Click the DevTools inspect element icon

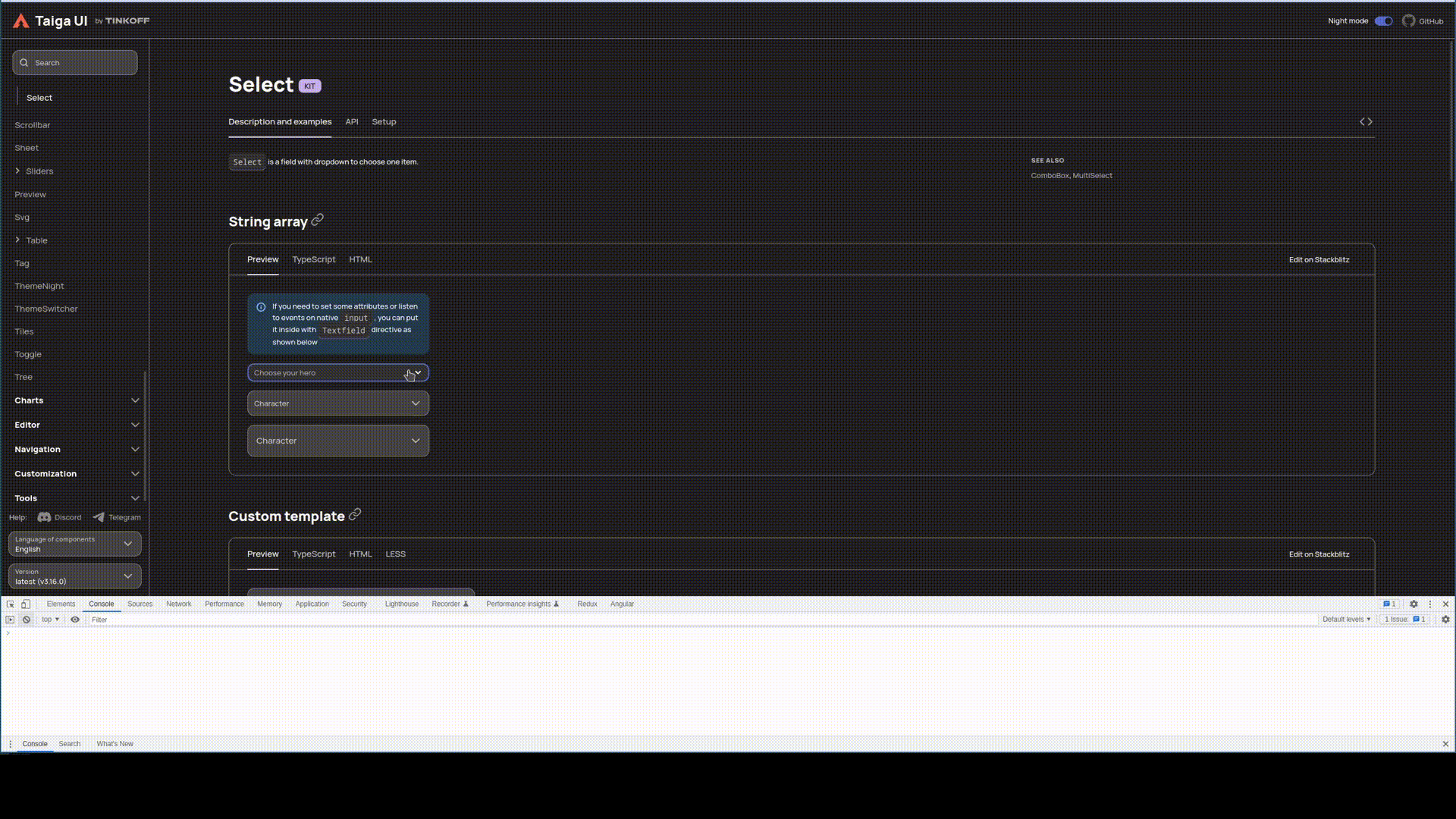[11, 604]
